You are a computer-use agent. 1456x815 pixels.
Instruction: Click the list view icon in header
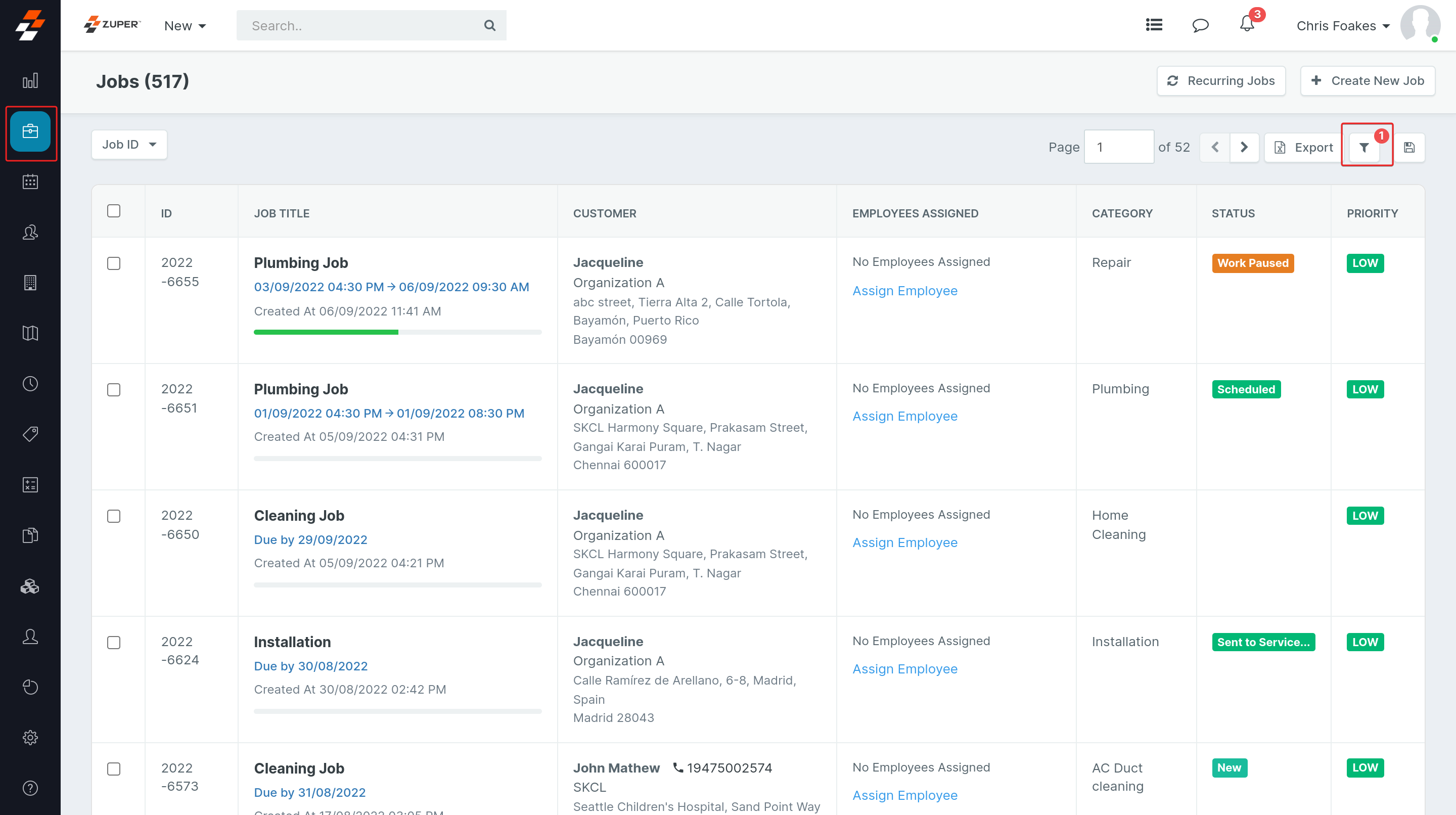[x=1154, y=25]
